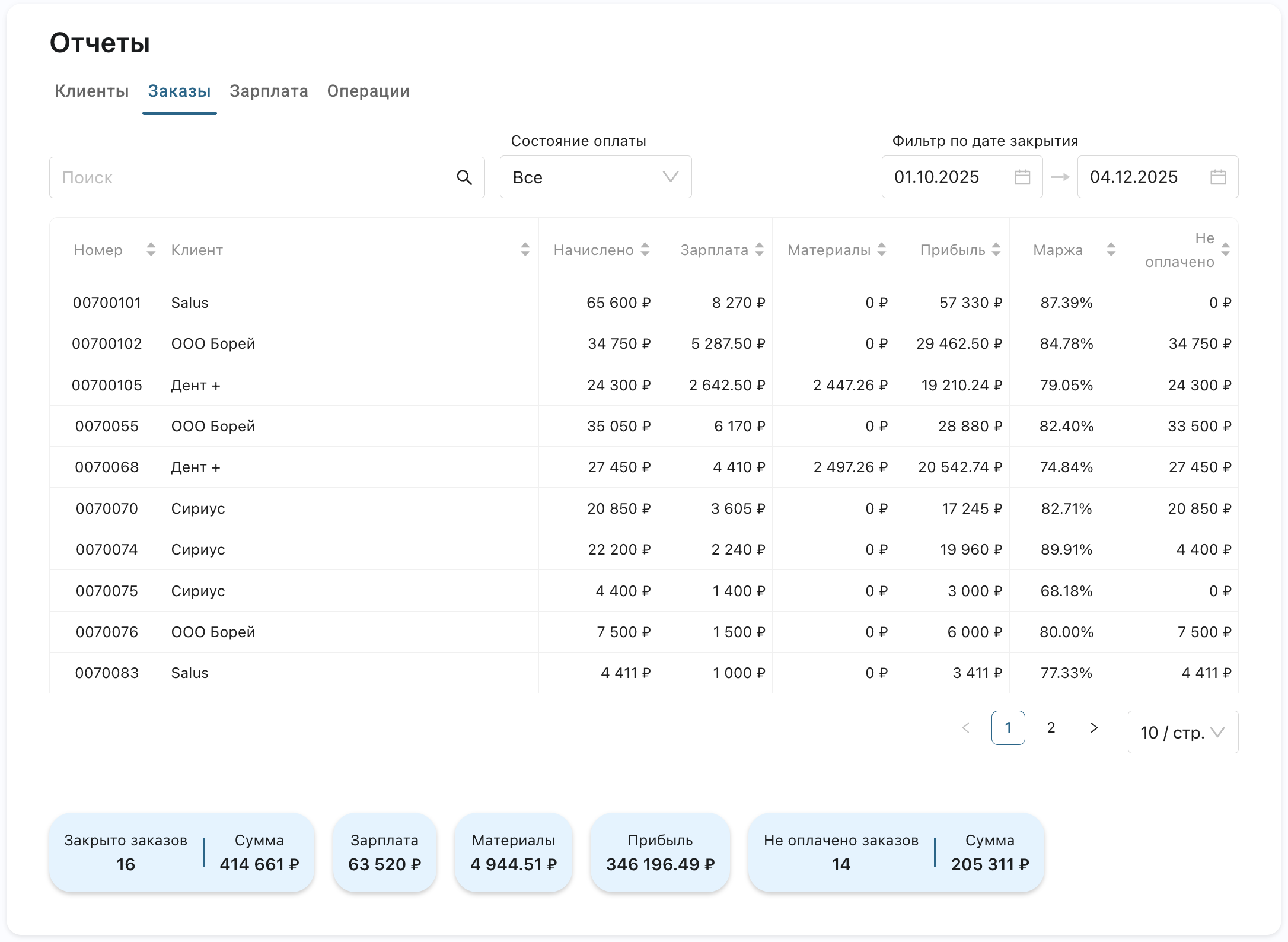The width and height of the screenshot is (1288, 942).
Task: Click the search magnifier icon
Action: (x=464, y=177)
